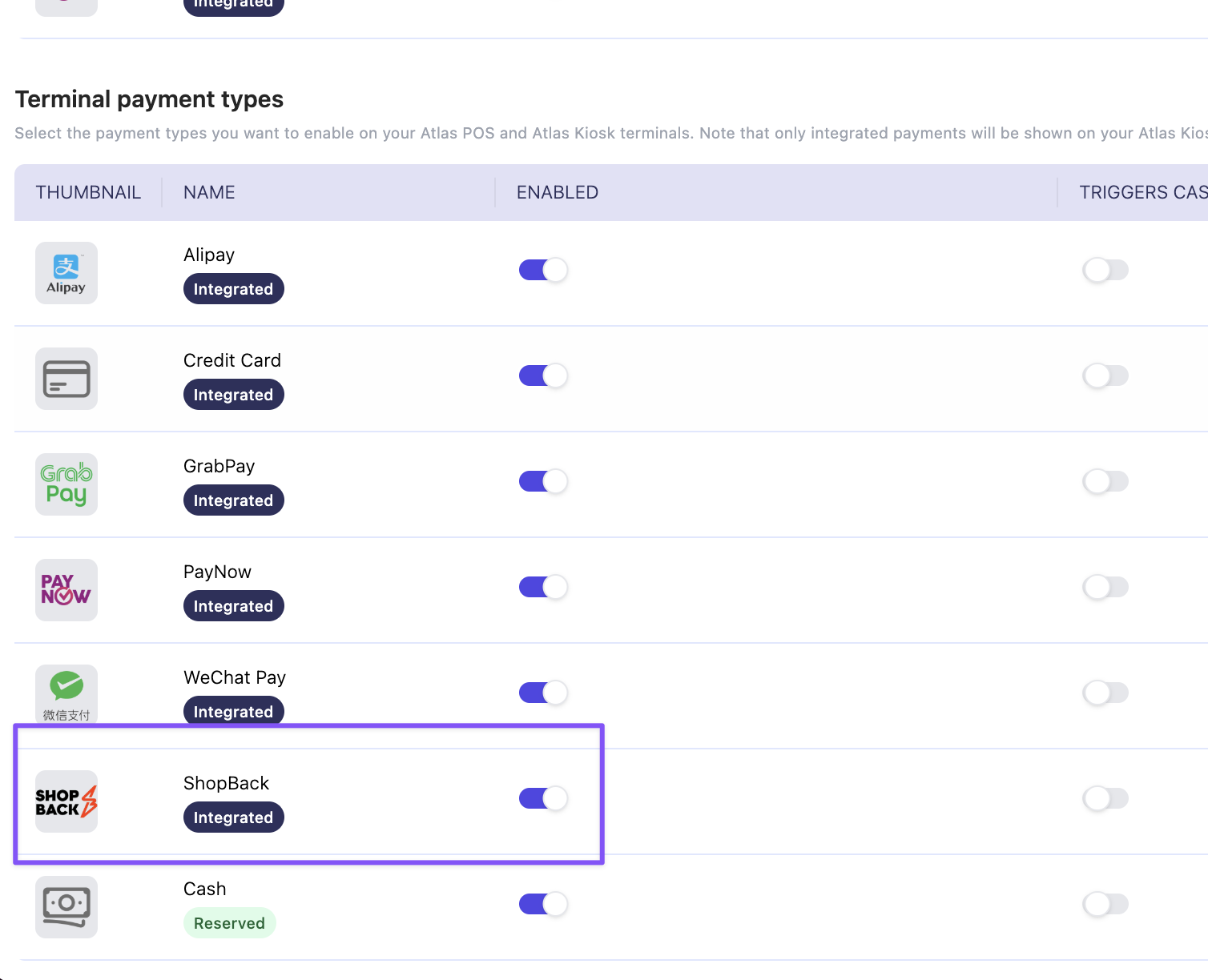Switch on triggers cash toggle for ShopBack
The height and width of the screenshot is (980, 1208).
1105,798
